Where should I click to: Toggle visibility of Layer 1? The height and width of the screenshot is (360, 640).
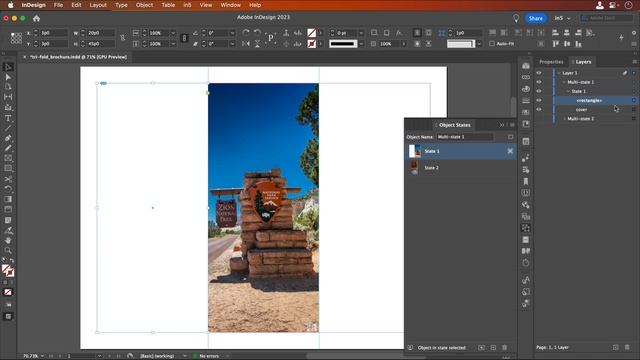(x=539, y=73)
